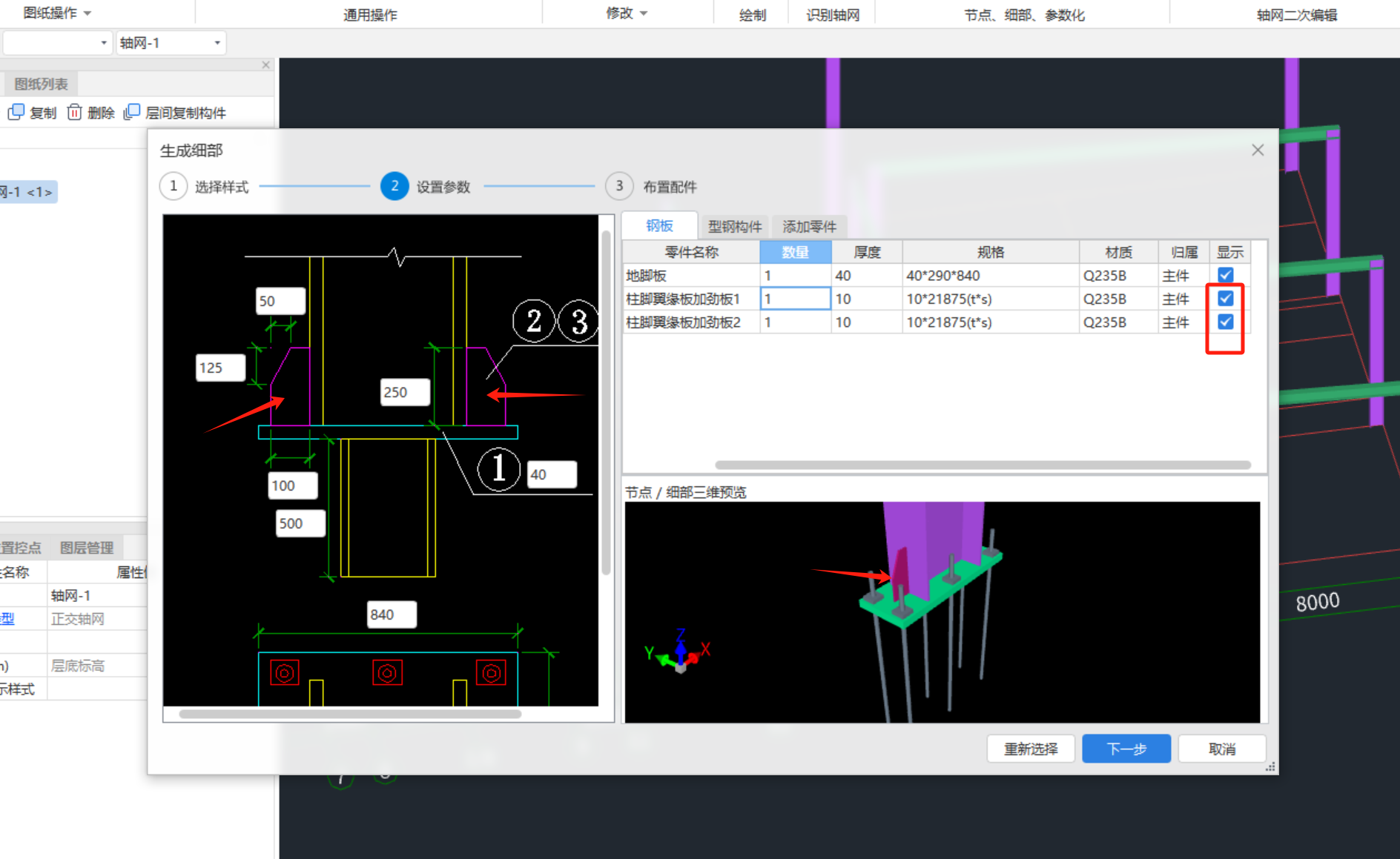This screenshot has width=1400, height=859.
Task: Open the 绘制 ribbon group
Action: 753,15
